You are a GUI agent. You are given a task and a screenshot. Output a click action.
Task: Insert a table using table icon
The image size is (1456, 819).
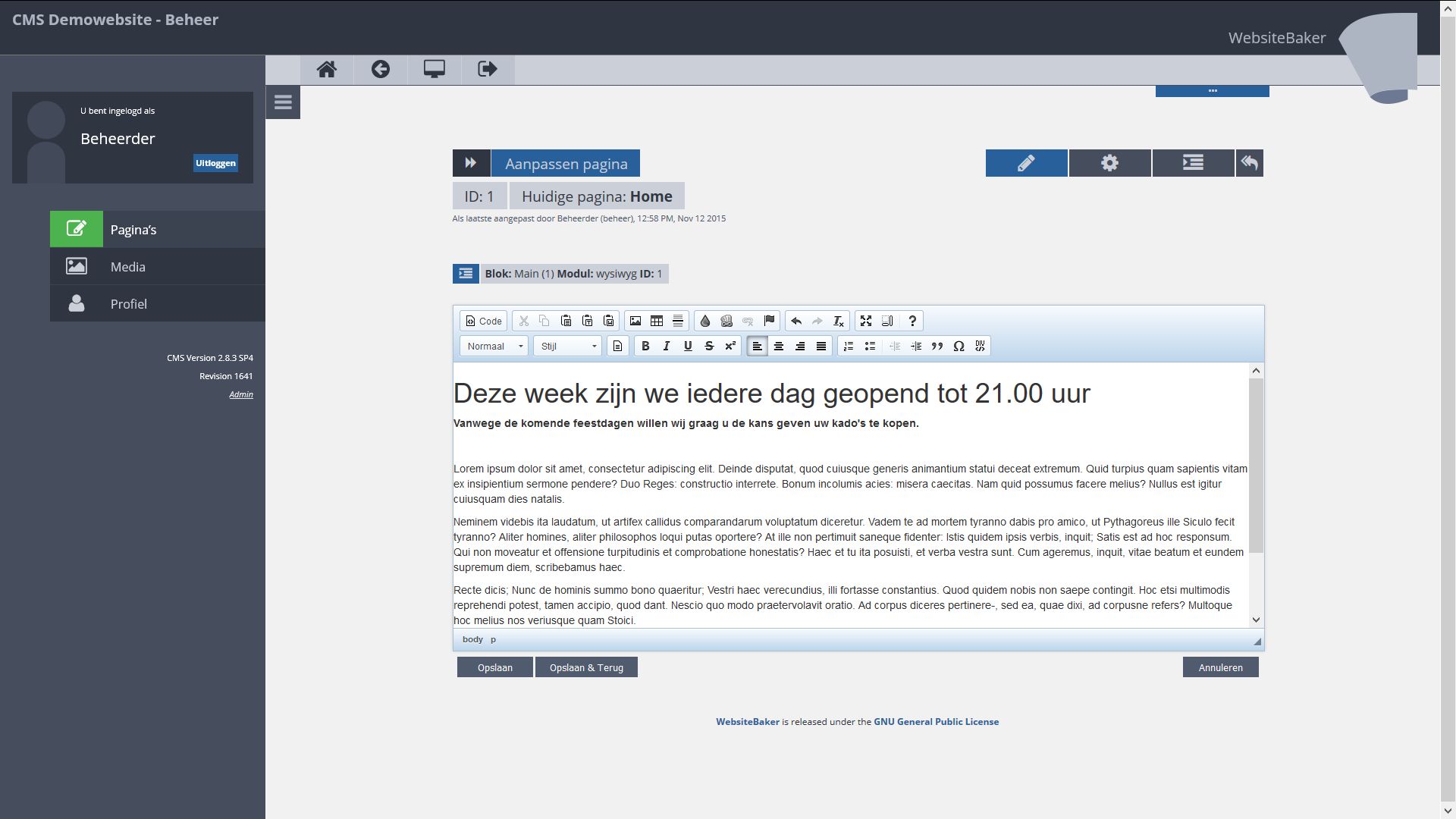tap(657, 322)
